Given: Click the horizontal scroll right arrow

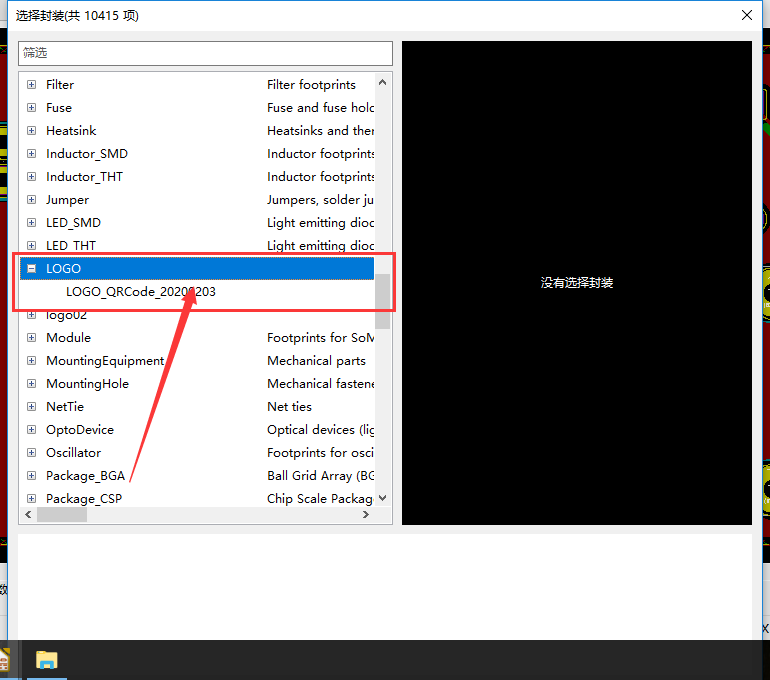Looking at the screenshot, I should tap(365, 515).
